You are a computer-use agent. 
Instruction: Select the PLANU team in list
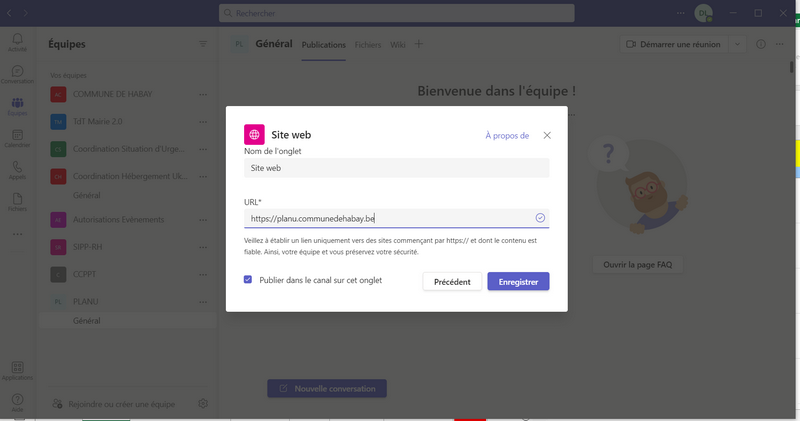tap(85, 301)
